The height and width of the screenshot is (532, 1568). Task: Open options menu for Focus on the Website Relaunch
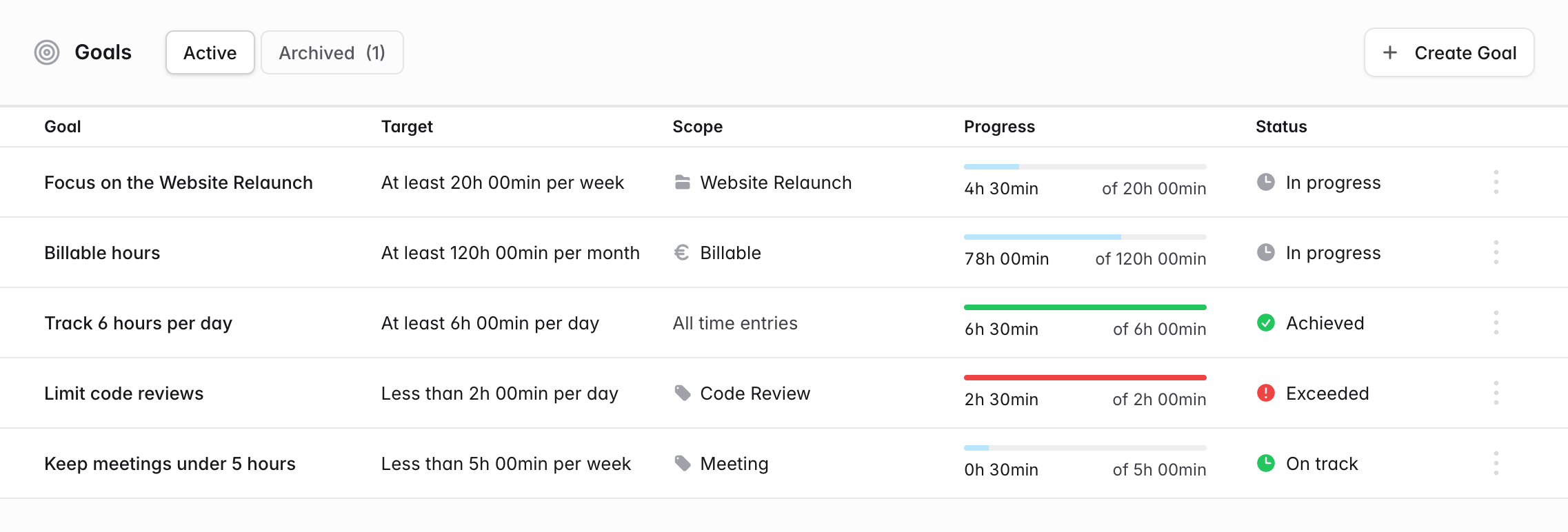pyautogui.click(x=1496, y=182)
